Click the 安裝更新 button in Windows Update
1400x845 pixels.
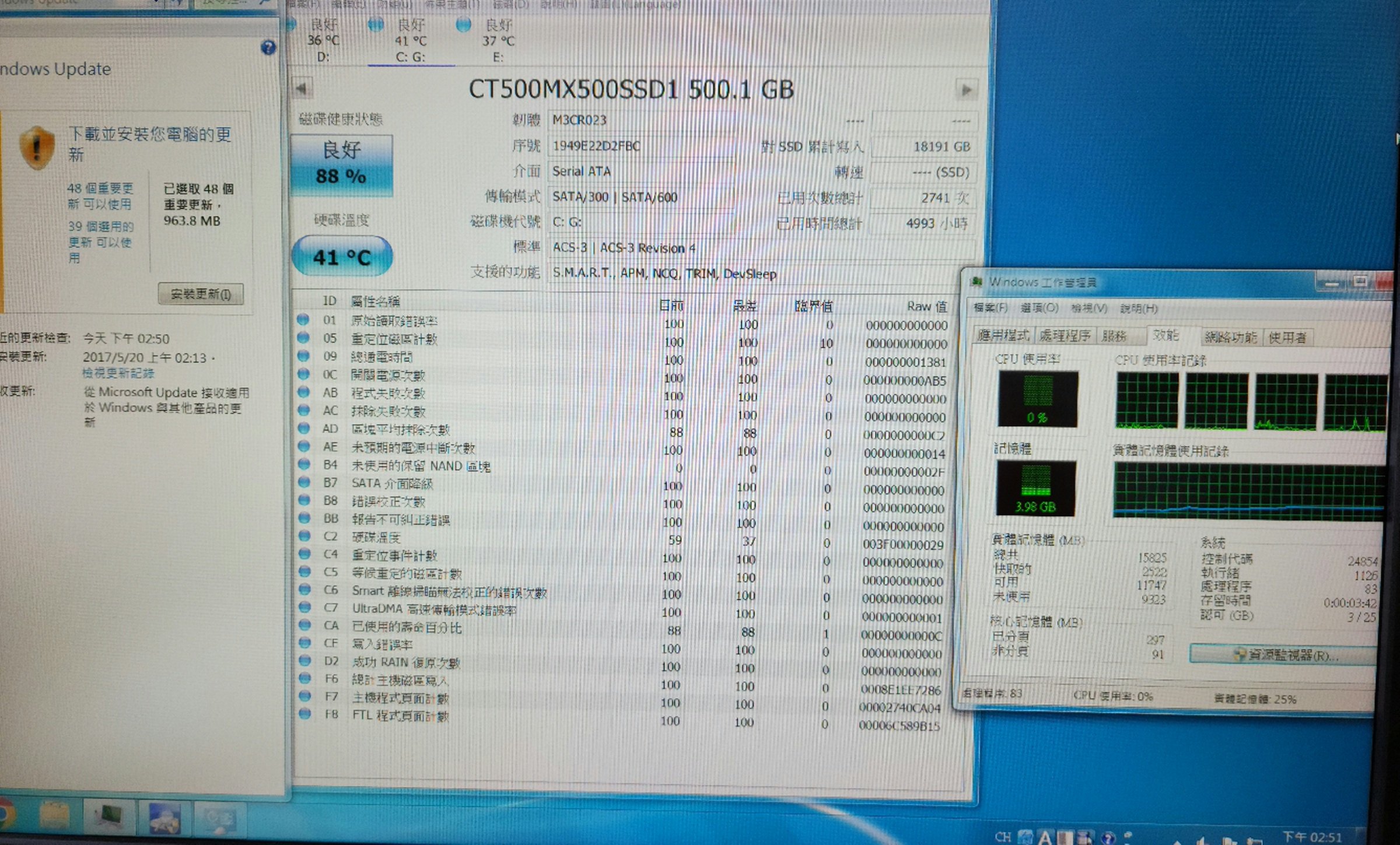pyautogui.click(x=201, y=294)
